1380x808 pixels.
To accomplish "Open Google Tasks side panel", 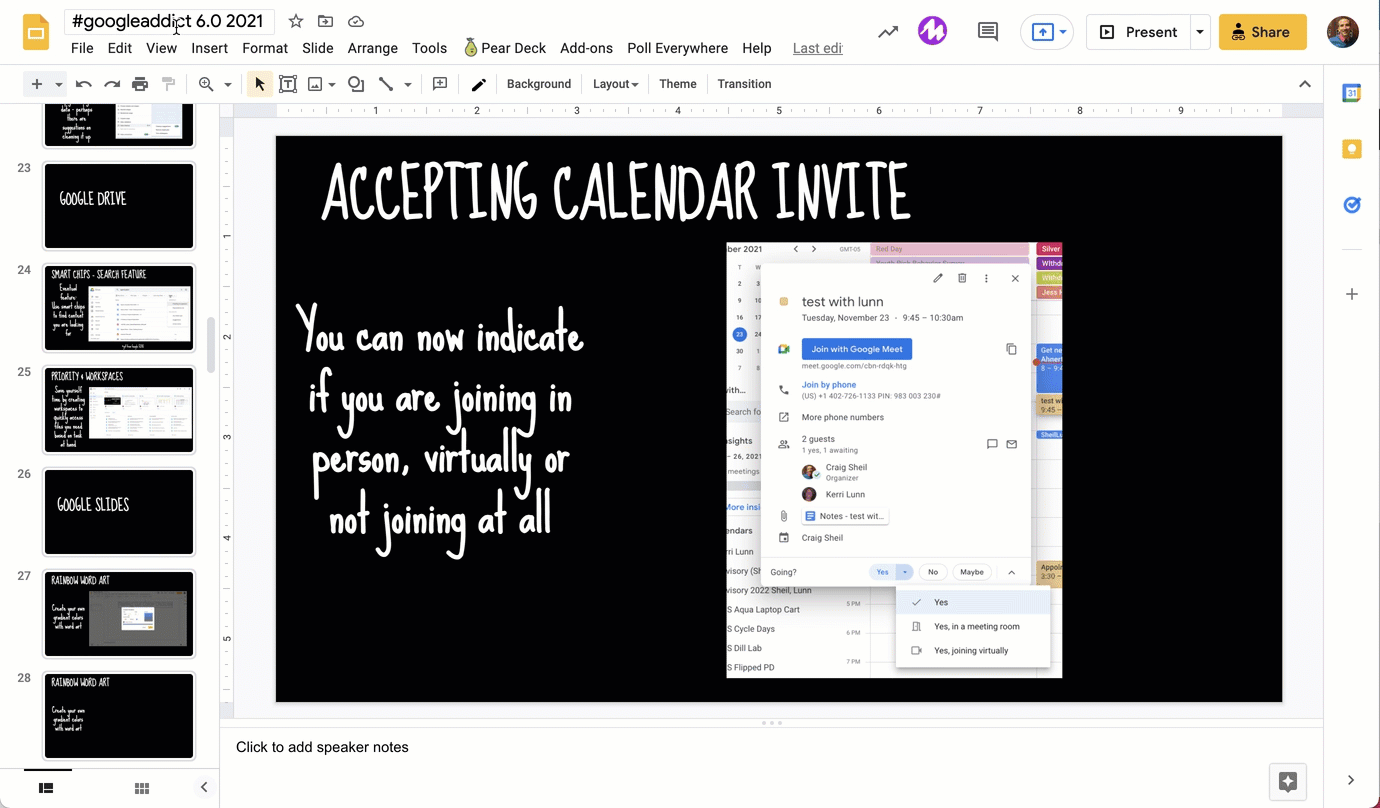I will click(x=1352, y=205).
